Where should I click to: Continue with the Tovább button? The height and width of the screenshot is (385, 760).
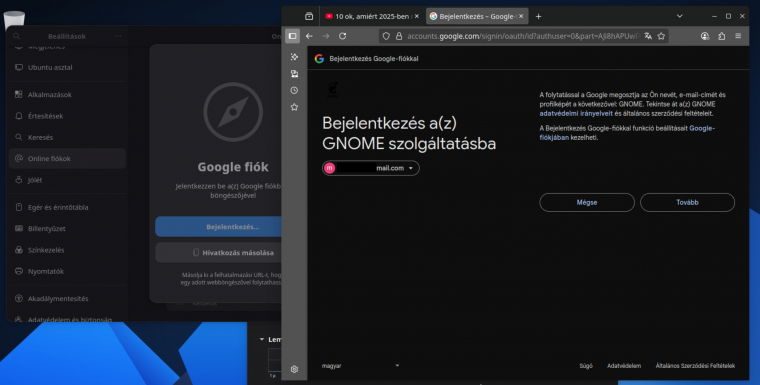coord(687,202)
